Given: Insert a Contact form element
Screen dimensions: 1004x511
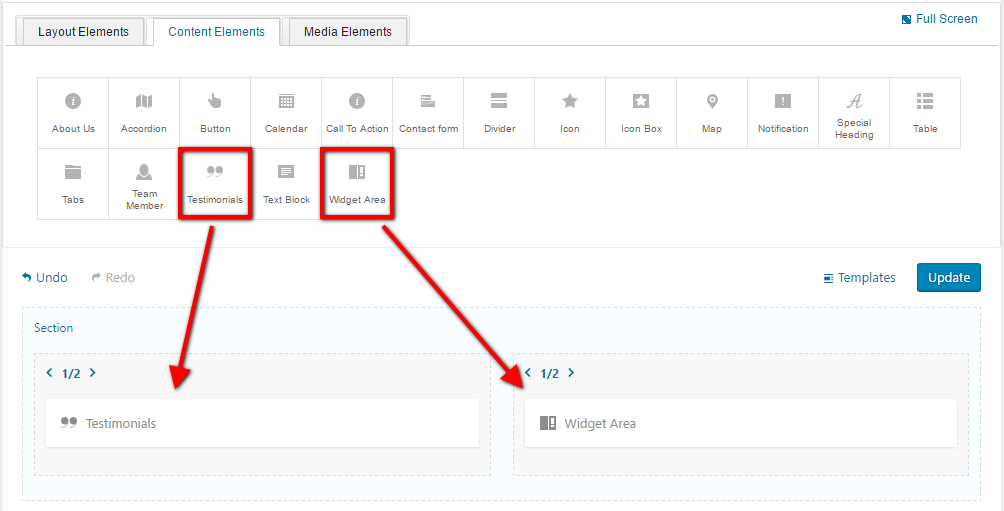Looking at the screenshot, I should (x=428, y=112).
